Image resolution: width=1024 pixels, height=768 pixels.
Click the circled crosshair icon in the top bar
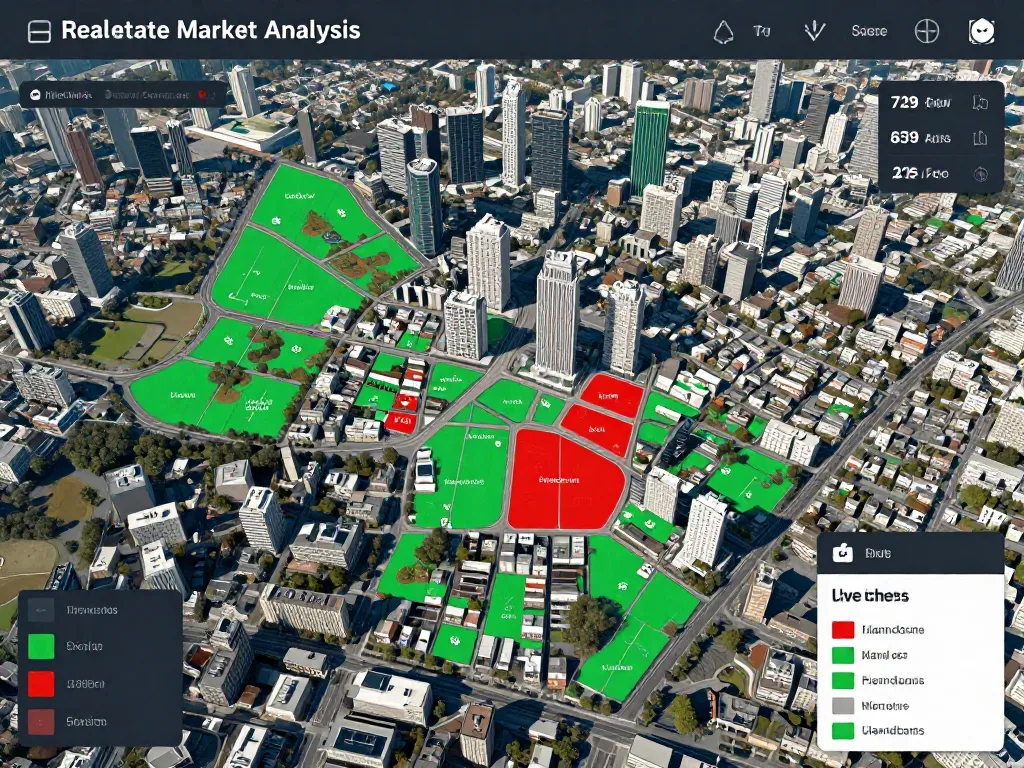pyautogui.click(x=927, y=31)
